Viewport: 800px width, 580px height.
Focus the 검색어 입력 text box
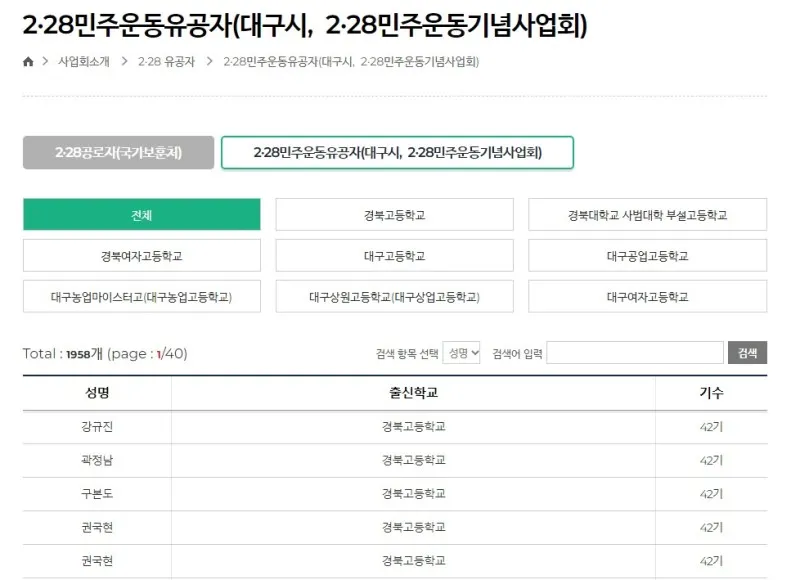tap(635, 352)
